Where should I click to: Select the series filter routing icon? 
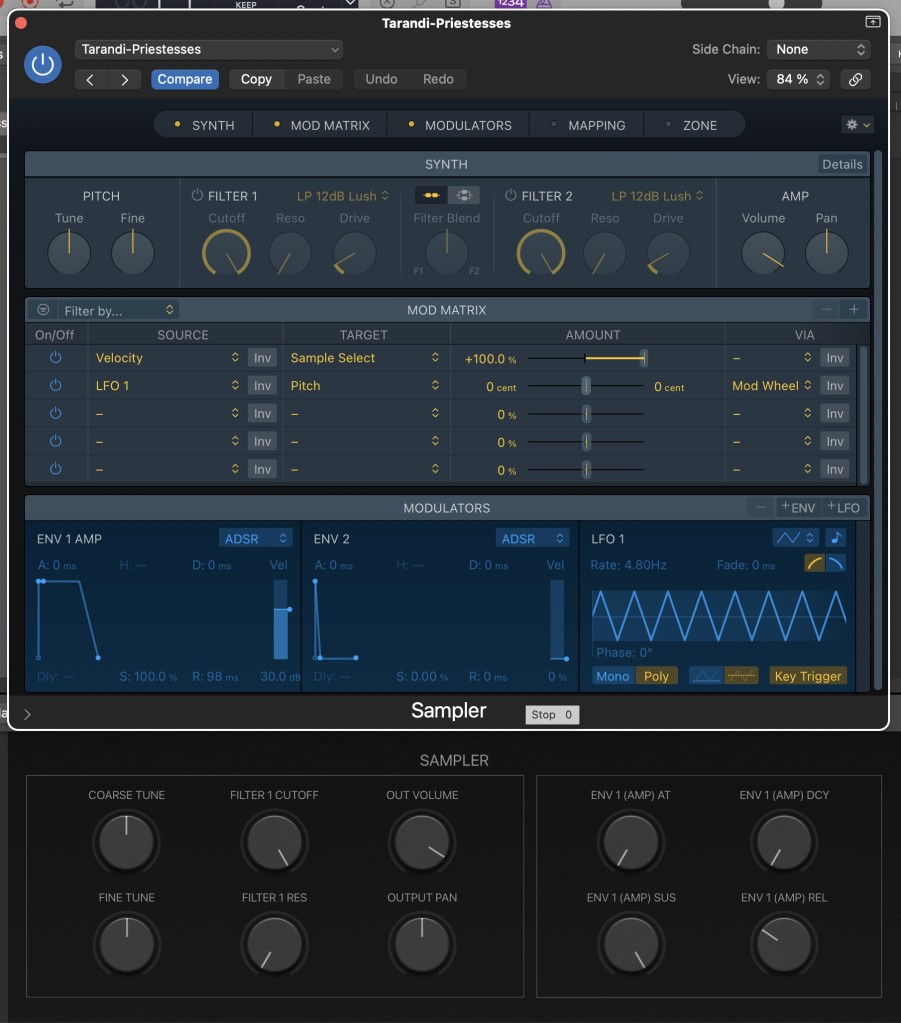tap(432, 196)
